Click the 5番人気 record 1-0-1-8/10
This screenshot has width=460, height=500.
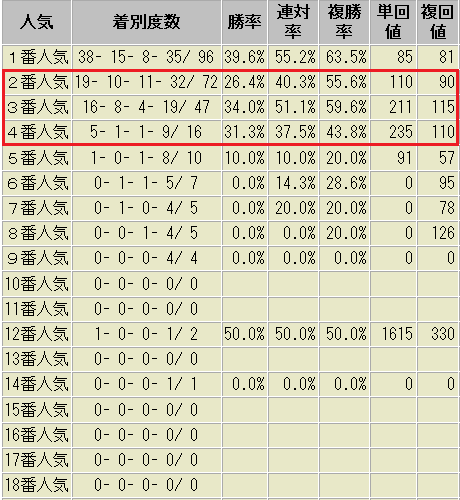146,158
